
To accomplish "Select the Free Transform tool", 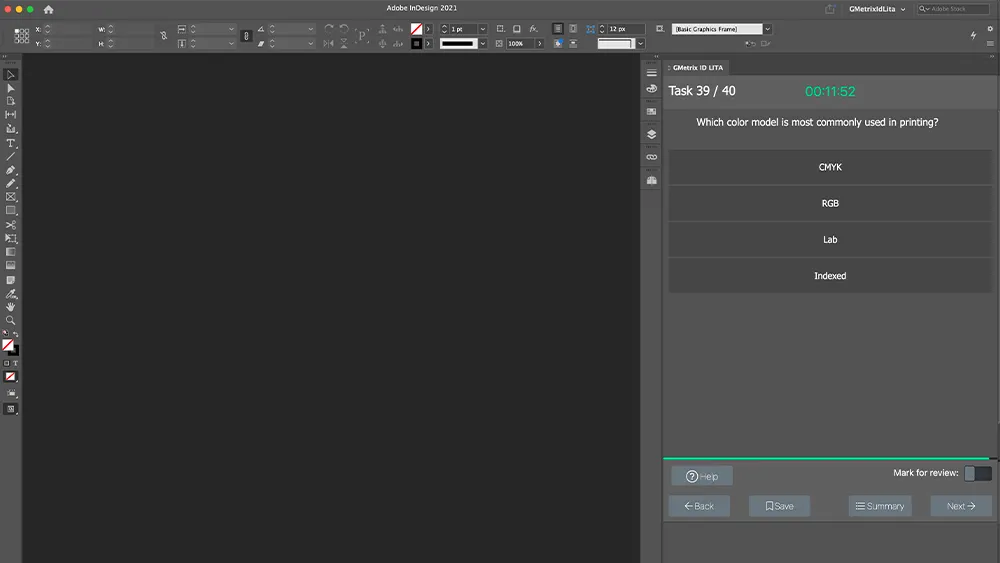I will (11, 238).
